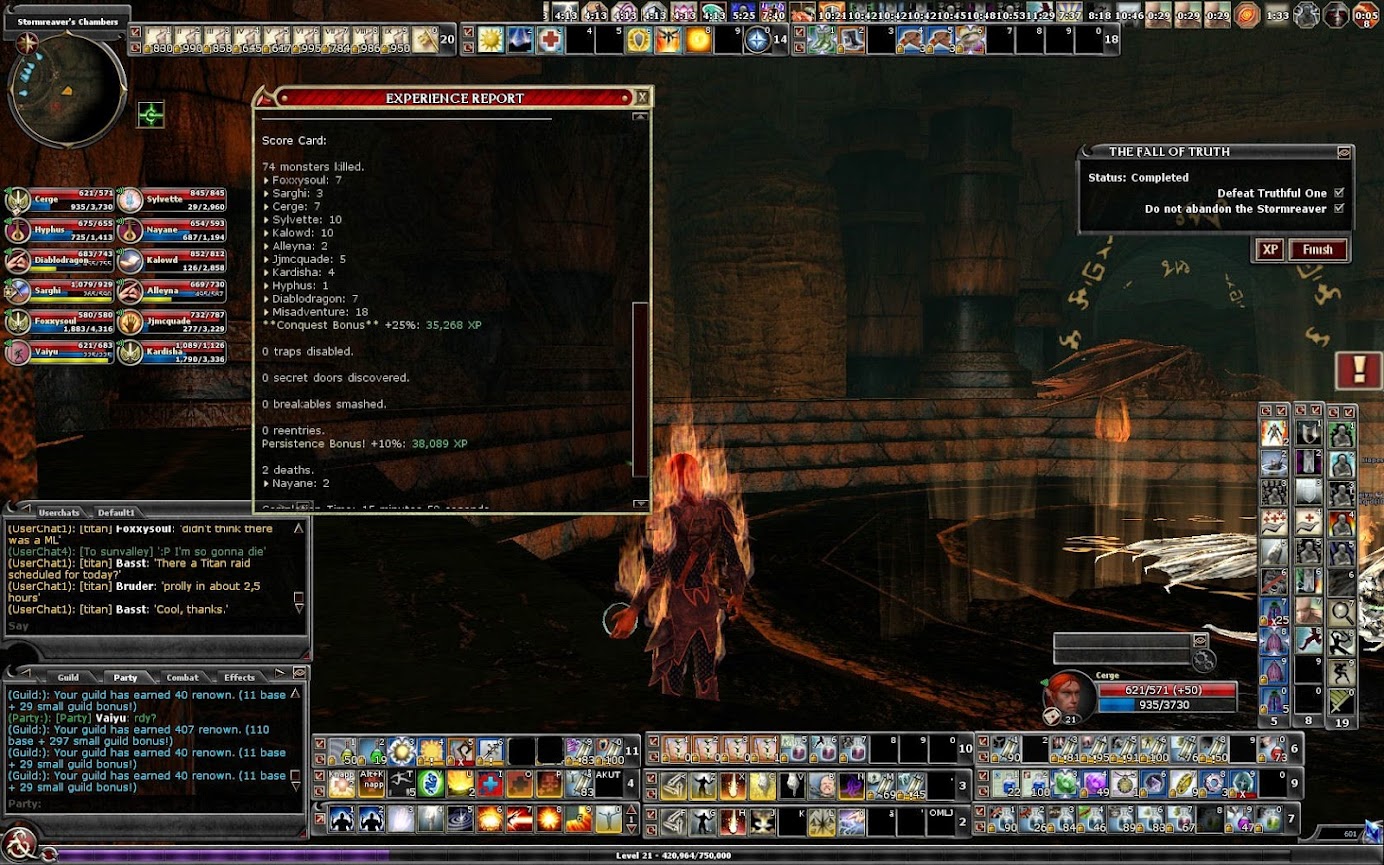Use the wand in slot I with 830 charges

(158, 40)
